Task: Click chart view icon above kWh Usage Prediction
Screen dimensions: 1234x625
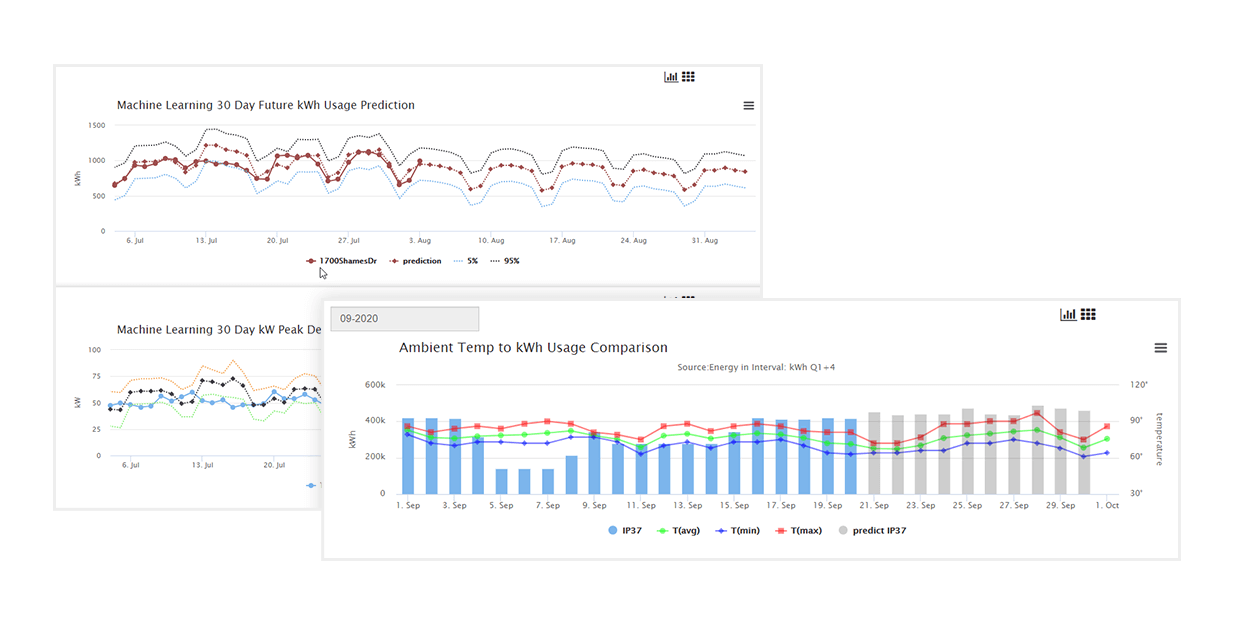Action: pos(671,77)
